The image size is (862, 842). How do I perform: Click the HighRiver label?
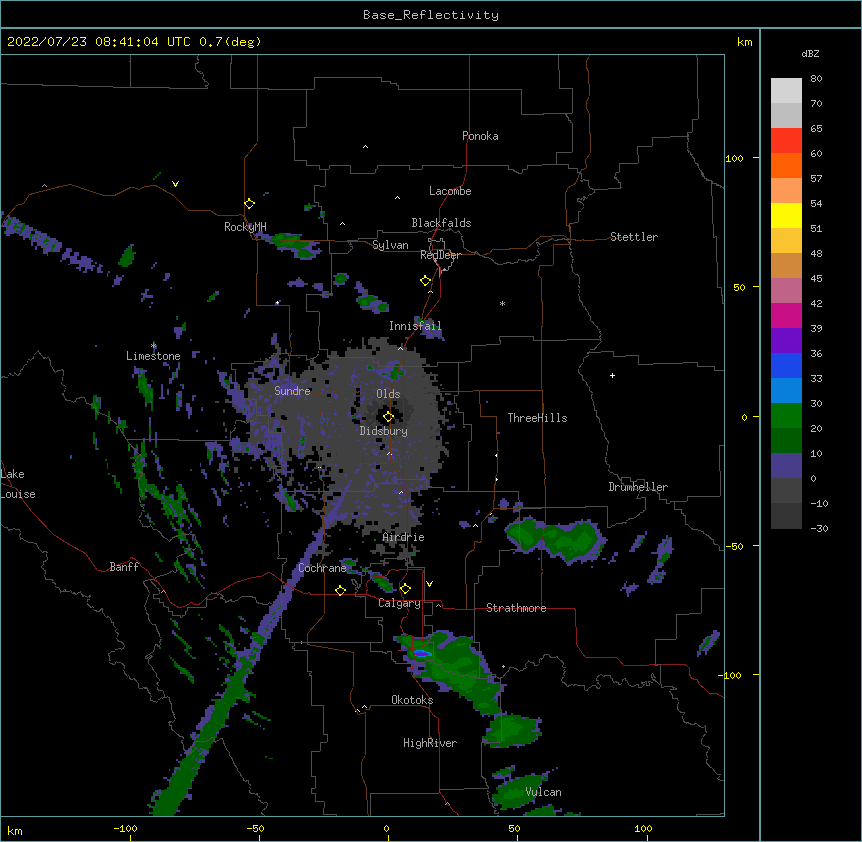430,743
